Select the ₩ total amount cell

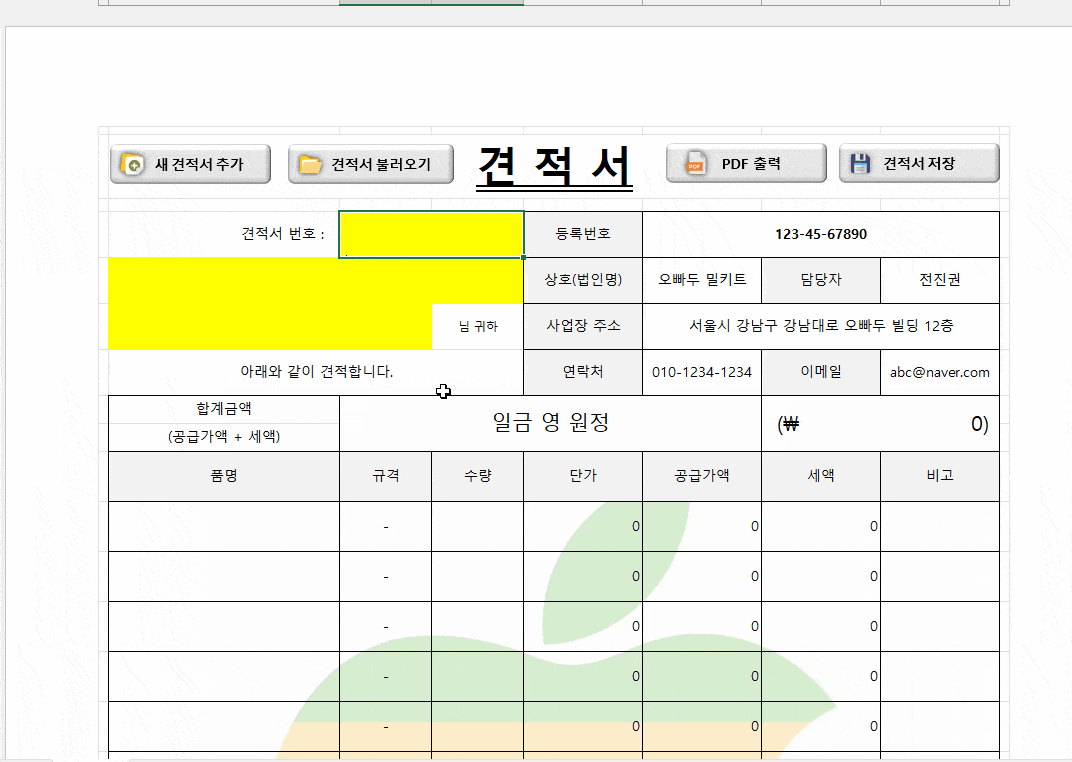pyautogui.click(x=881, y=423)
